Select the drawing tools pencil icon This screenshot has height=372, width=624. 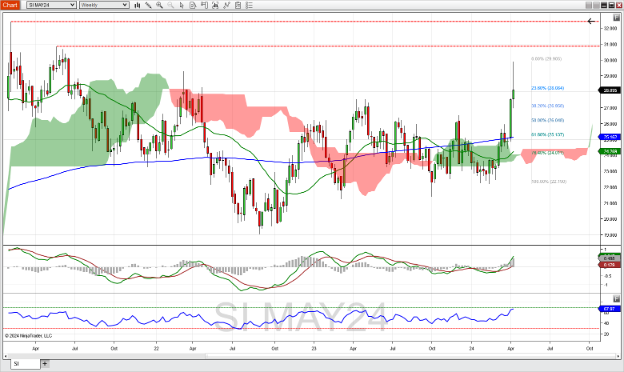click(148, 5)
